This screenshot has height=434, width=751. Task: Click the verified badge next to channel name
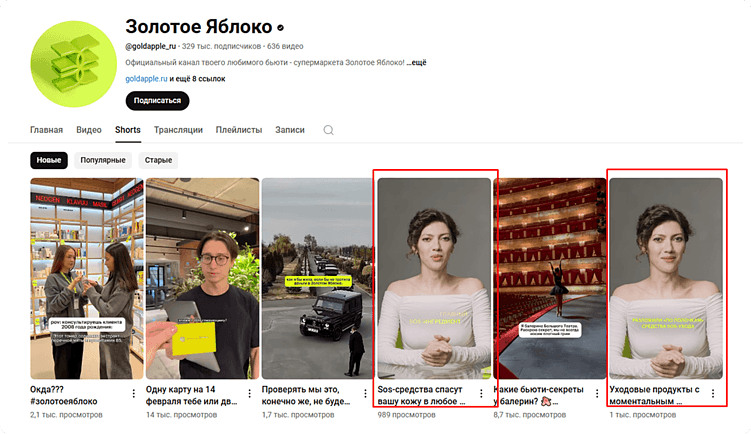point(281,28)
